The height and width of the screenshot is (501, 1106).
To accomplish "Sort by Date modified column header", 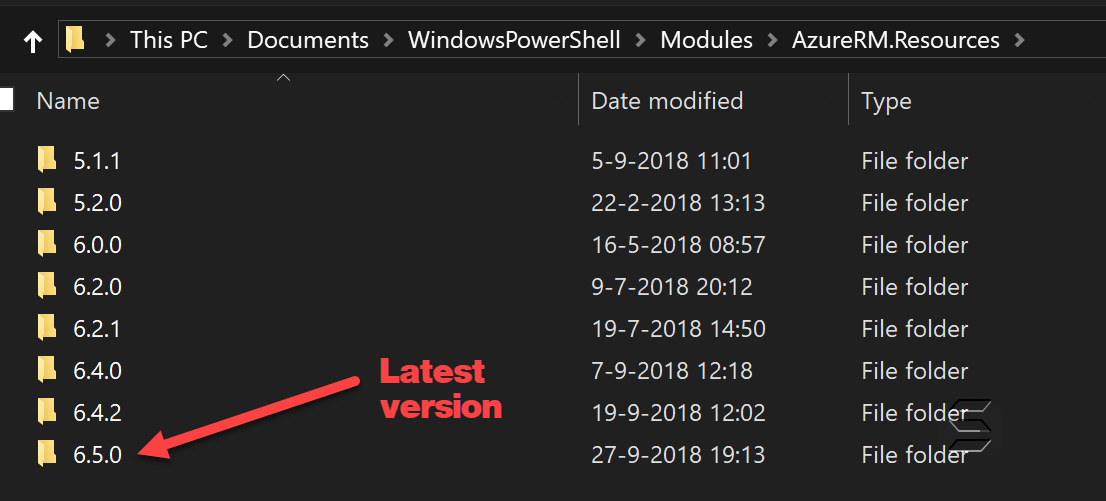I will point(667,101).
